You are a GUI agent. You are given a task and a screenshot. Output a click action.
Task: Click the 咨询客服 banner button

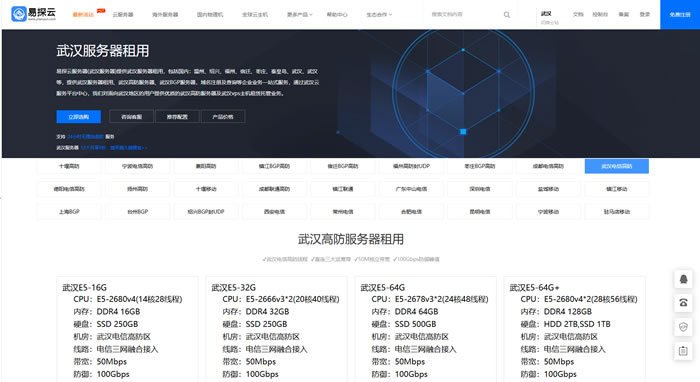(132, 117)
